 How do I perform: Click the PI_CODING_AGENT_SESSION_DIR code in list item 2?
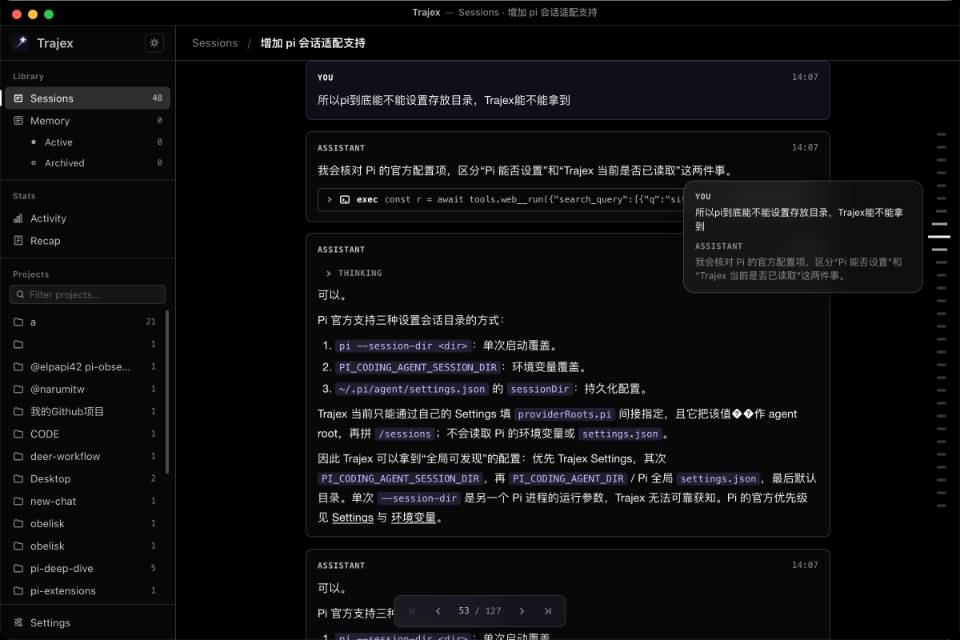418,367
